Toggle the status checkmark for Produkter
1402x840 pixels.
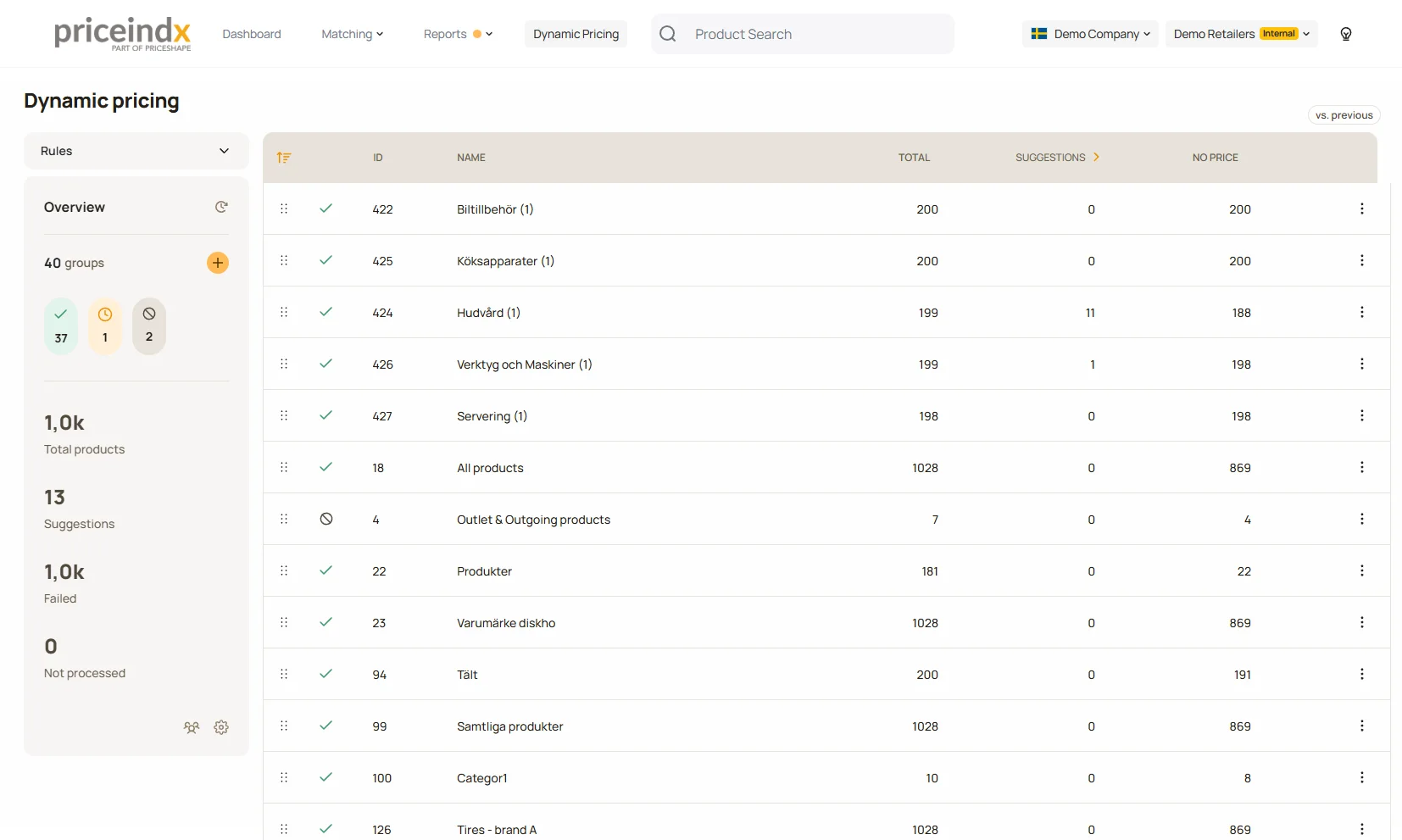(325, 570)
